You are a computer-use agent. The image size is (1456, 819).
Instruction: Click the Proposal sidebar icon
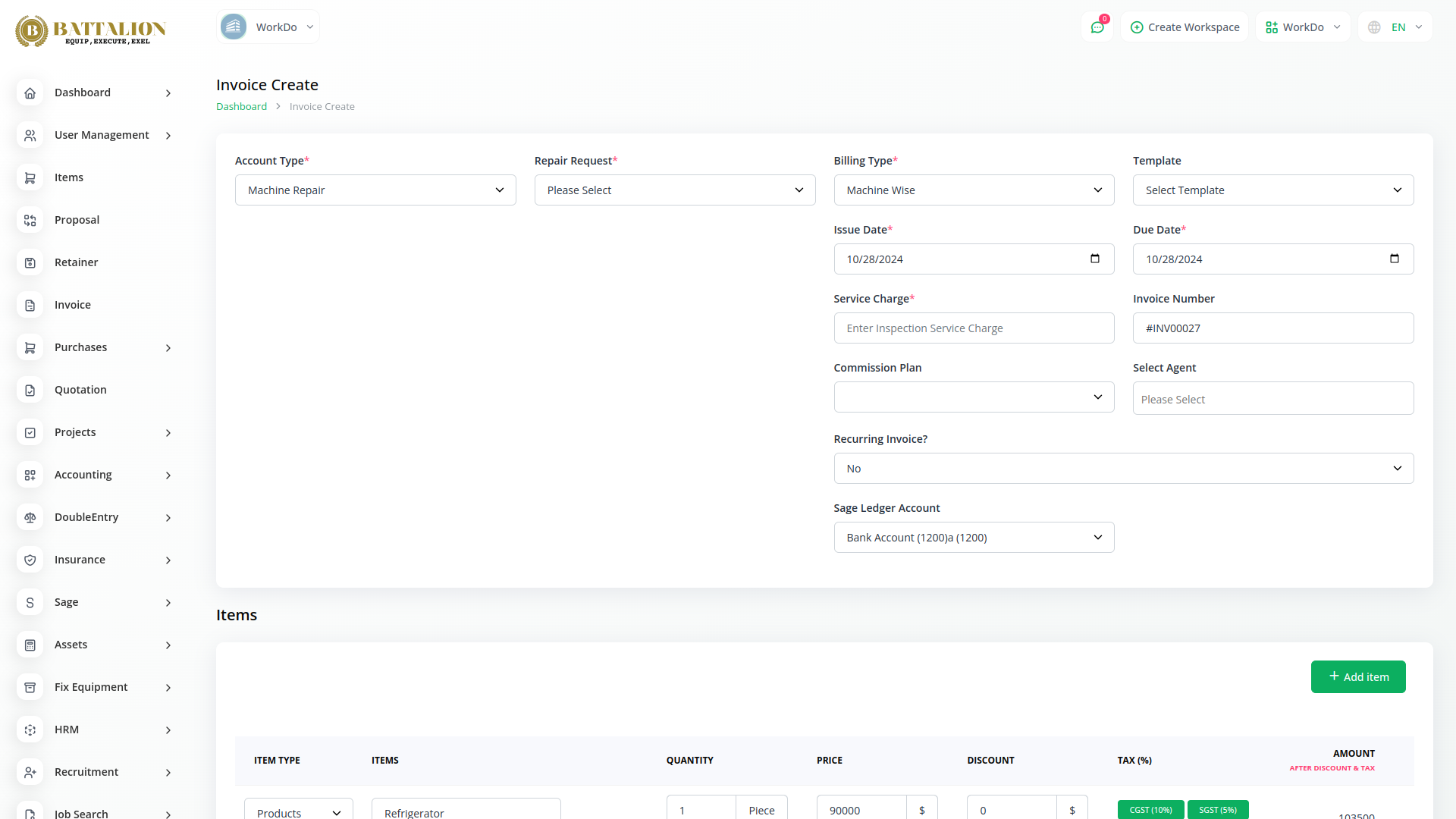click(x=30, y=220)
